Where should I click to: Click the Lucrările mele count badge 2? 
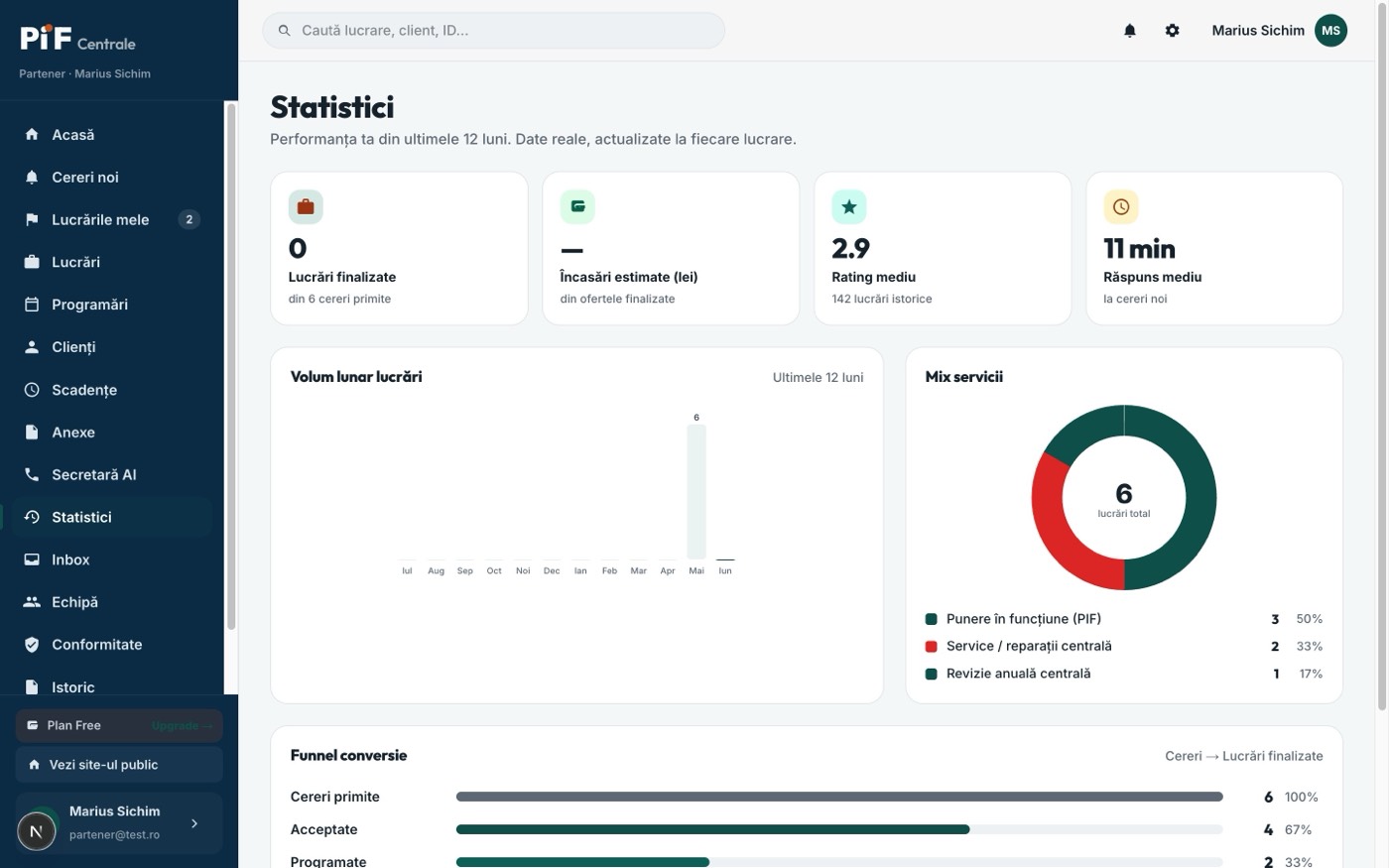coord(189,219)
